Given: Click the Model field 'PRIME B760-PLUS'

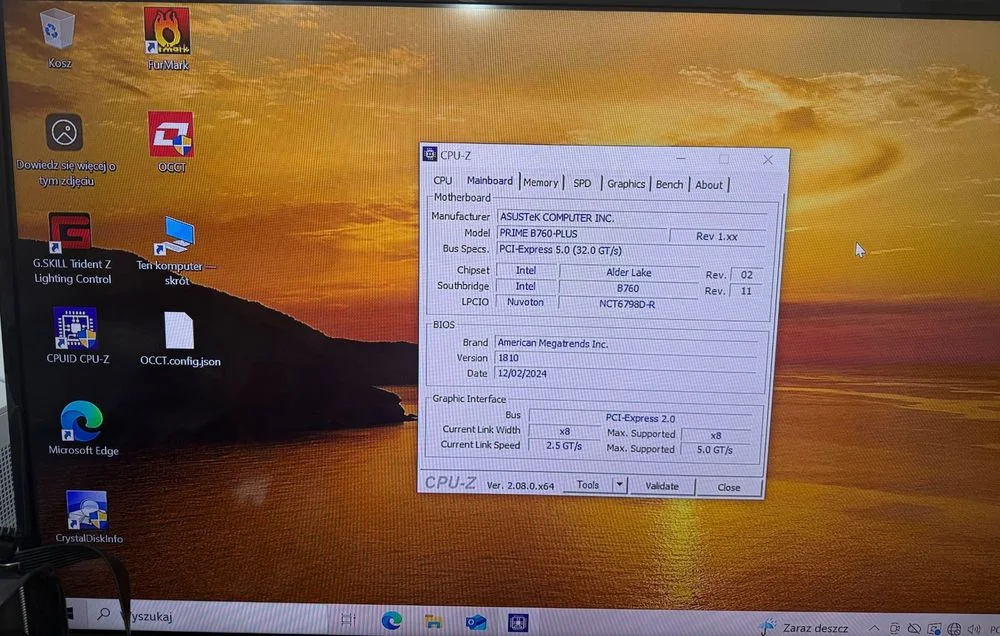Looking at the screenshot, I should (x=582, y=233).
